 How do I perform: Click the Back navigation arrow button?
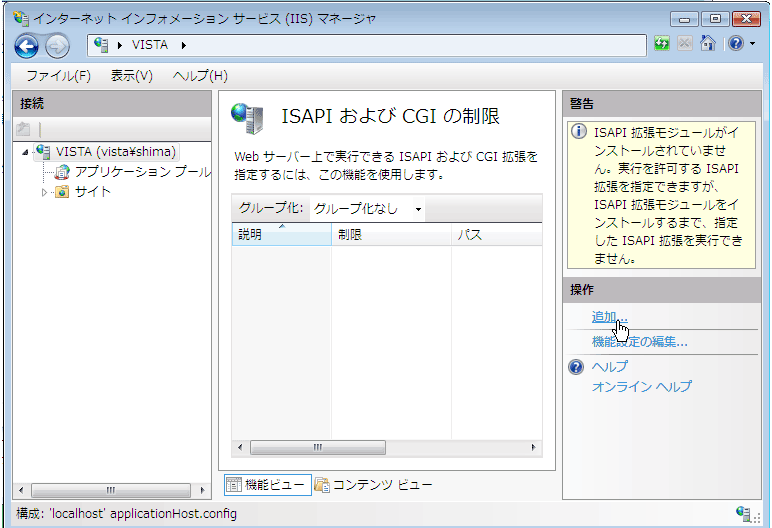26,45
